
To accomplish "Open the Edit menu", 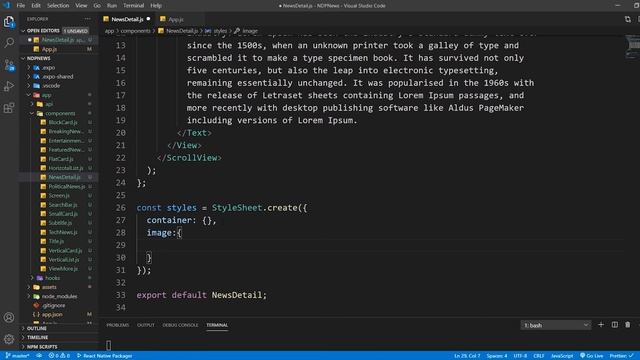I will 36,6.
